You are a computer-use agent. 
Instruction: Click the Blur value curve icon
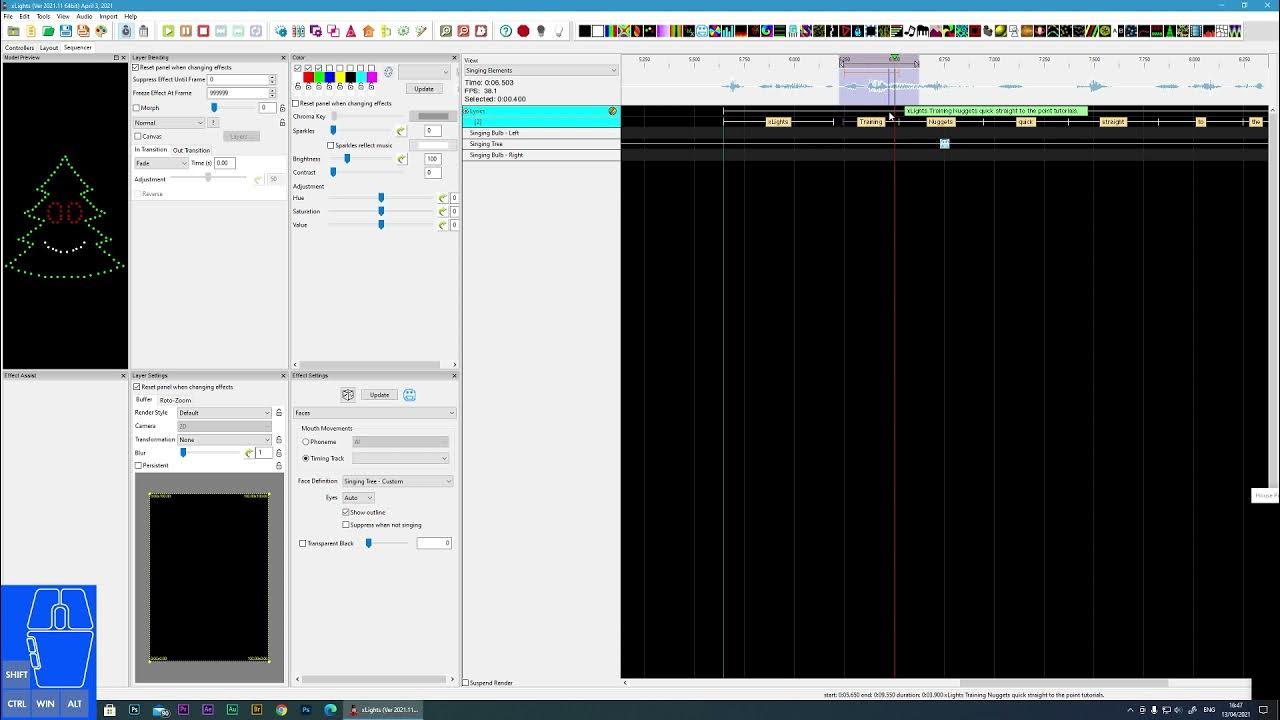pyautogui.click(x=249, y=453)
